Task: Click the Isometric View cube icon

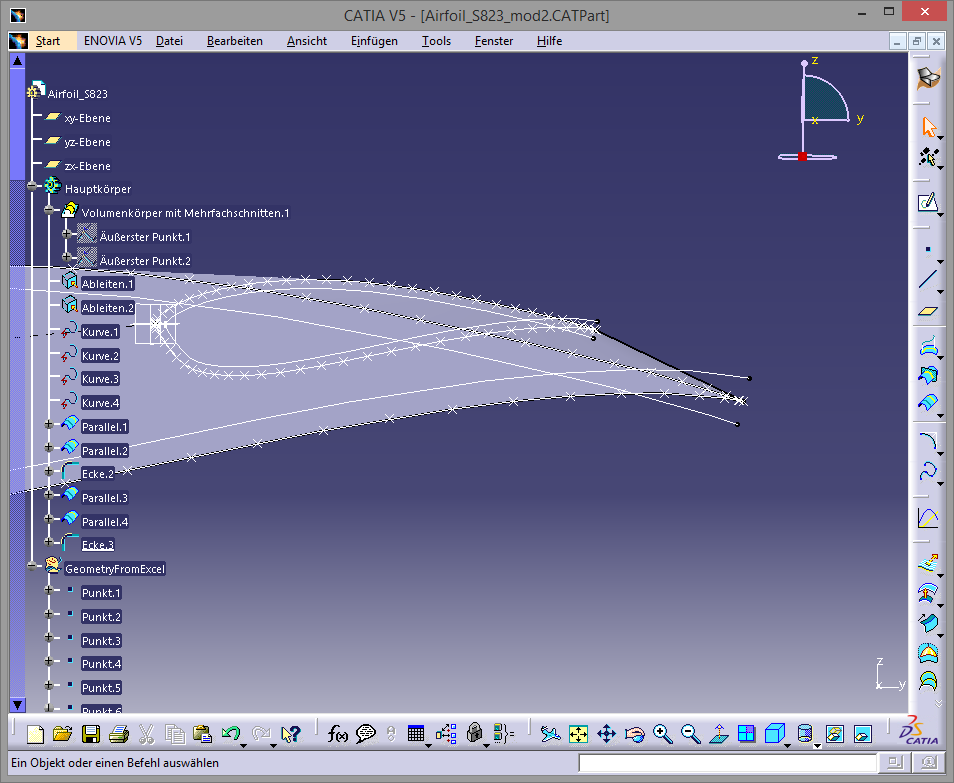Action: pyautogui.click(x=775, y=734)
